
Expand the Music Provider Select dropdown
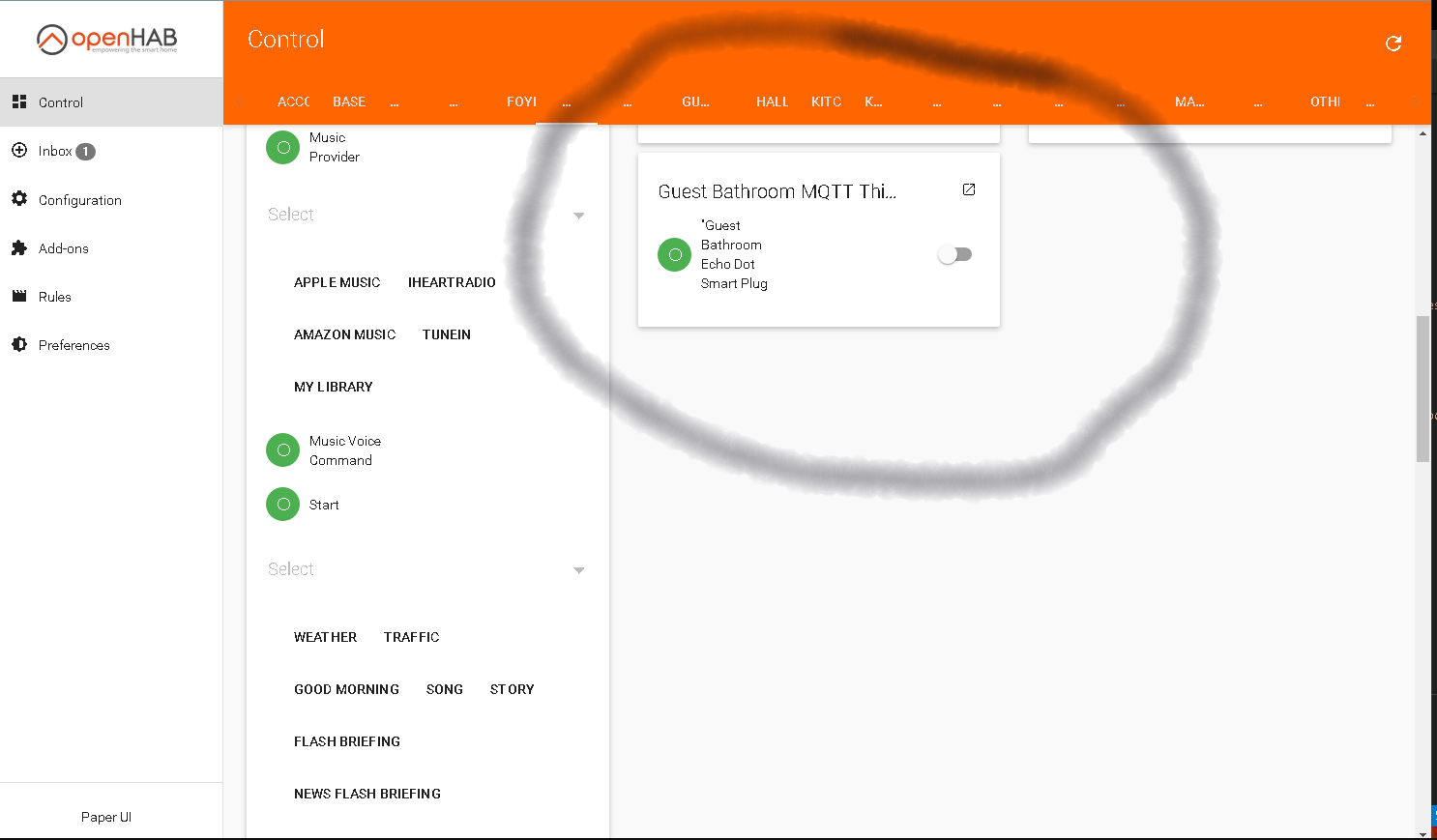point(426,215)
